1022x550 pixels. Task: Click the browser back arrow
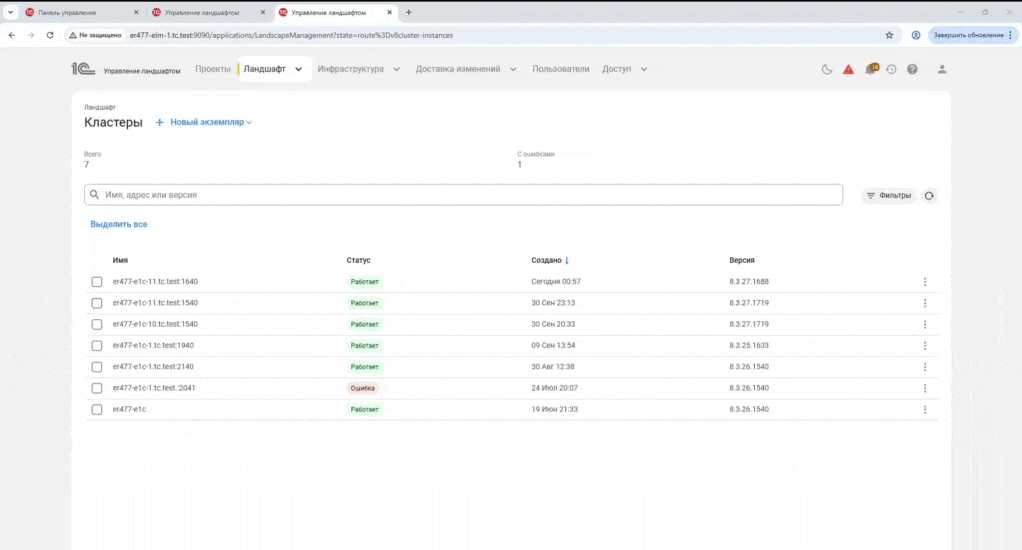click(12, 35)
